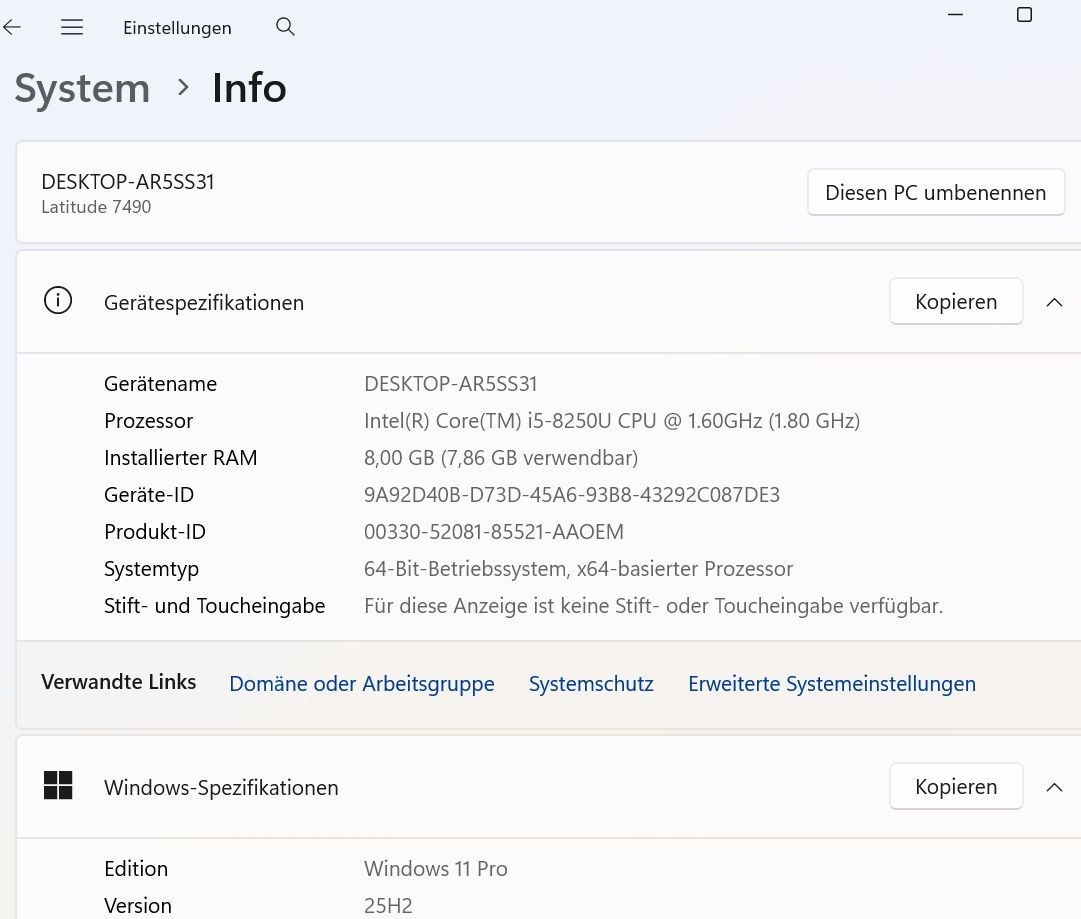Click the Einstellungen title label

[177, 28]
